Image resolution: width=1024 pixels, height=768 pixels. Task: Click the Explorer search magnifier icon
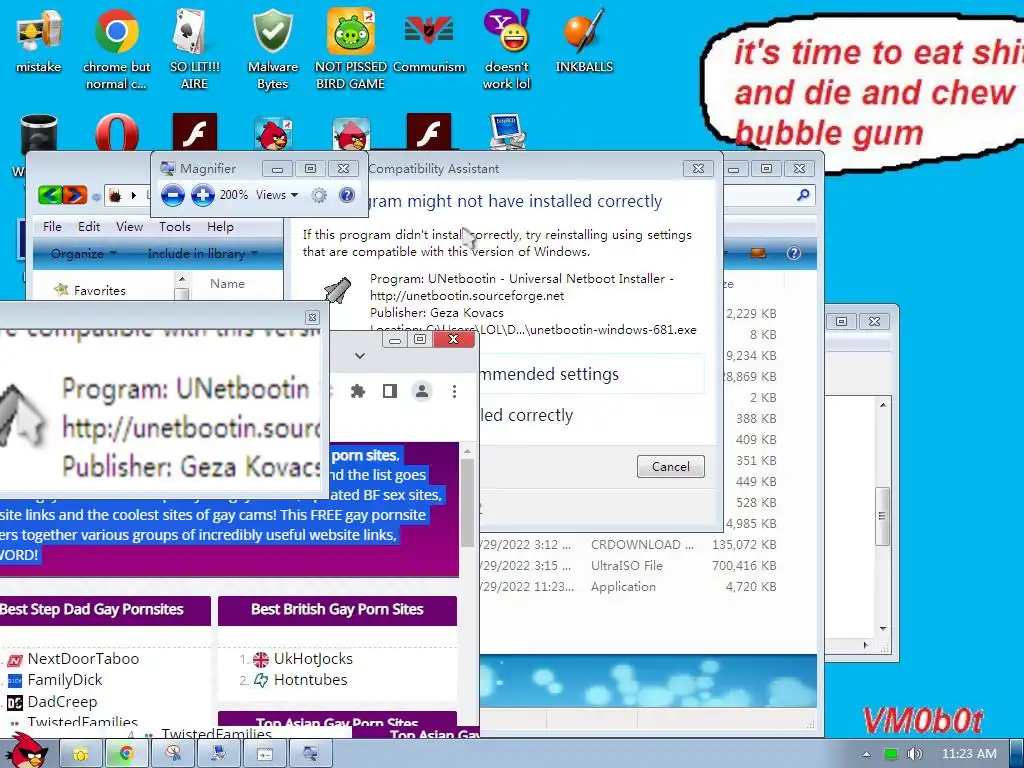click(803, 195)
